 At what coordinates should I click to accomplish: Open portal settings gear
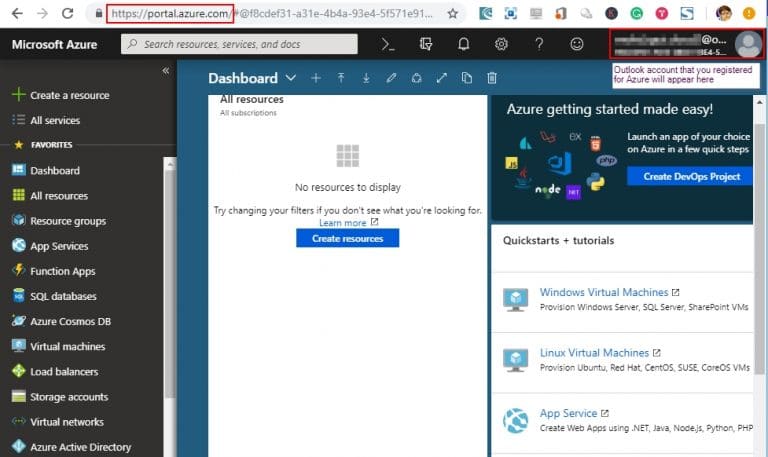[501, 44]
